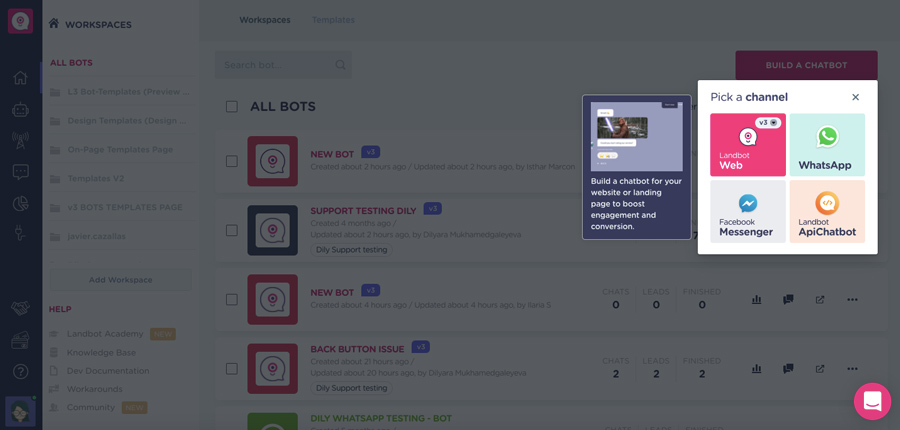Tick checkbox for New Bot by Ilaria S
The height and width of the screenshot is (430, 900).
232,300
